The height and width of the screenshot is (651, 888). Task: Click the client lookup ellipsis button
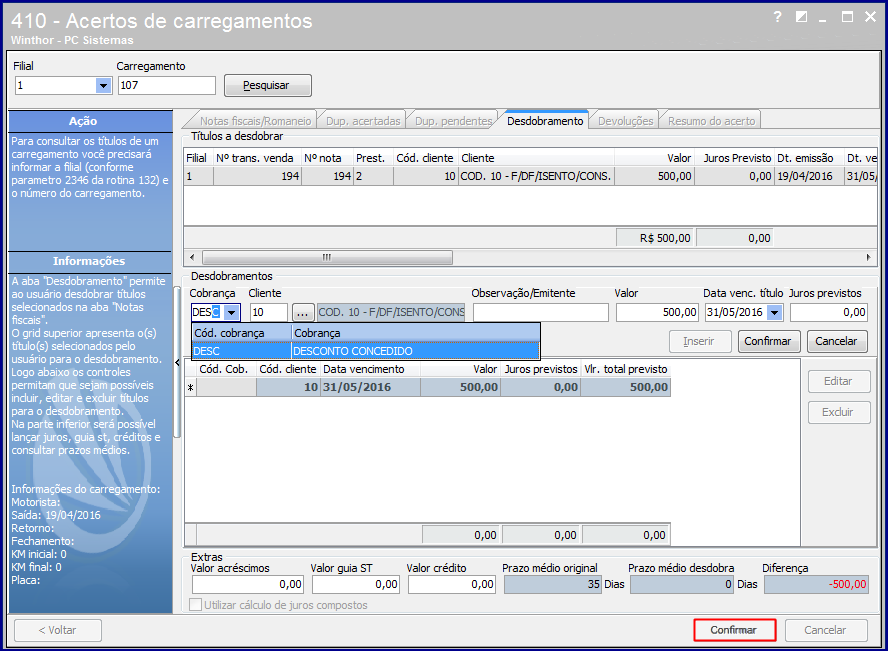pos(302,312)
